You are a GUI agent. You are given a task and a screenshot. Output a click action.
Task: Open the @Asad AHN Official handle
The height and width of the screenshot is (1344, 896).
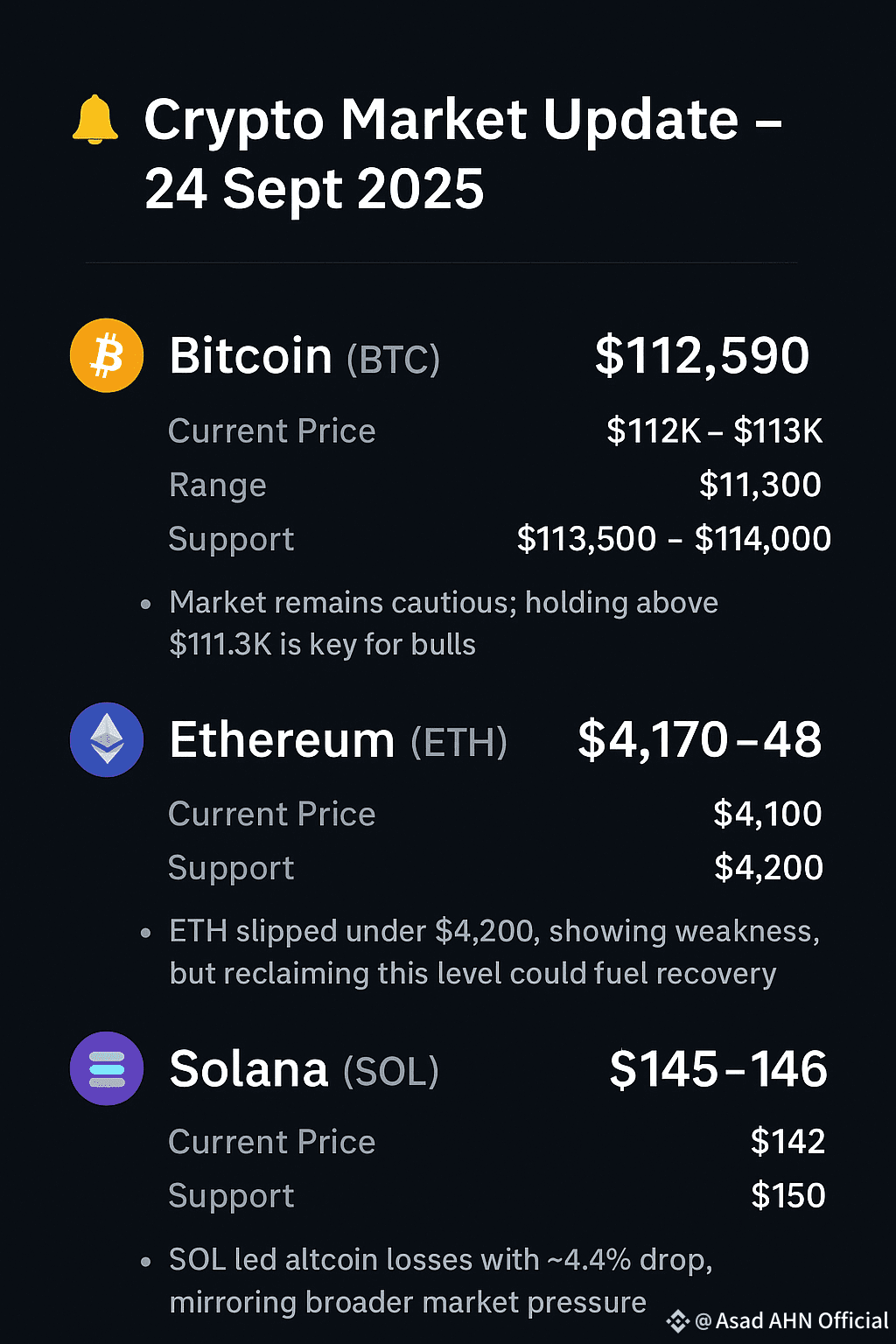pyautogui.click(x=792, y=1321)
